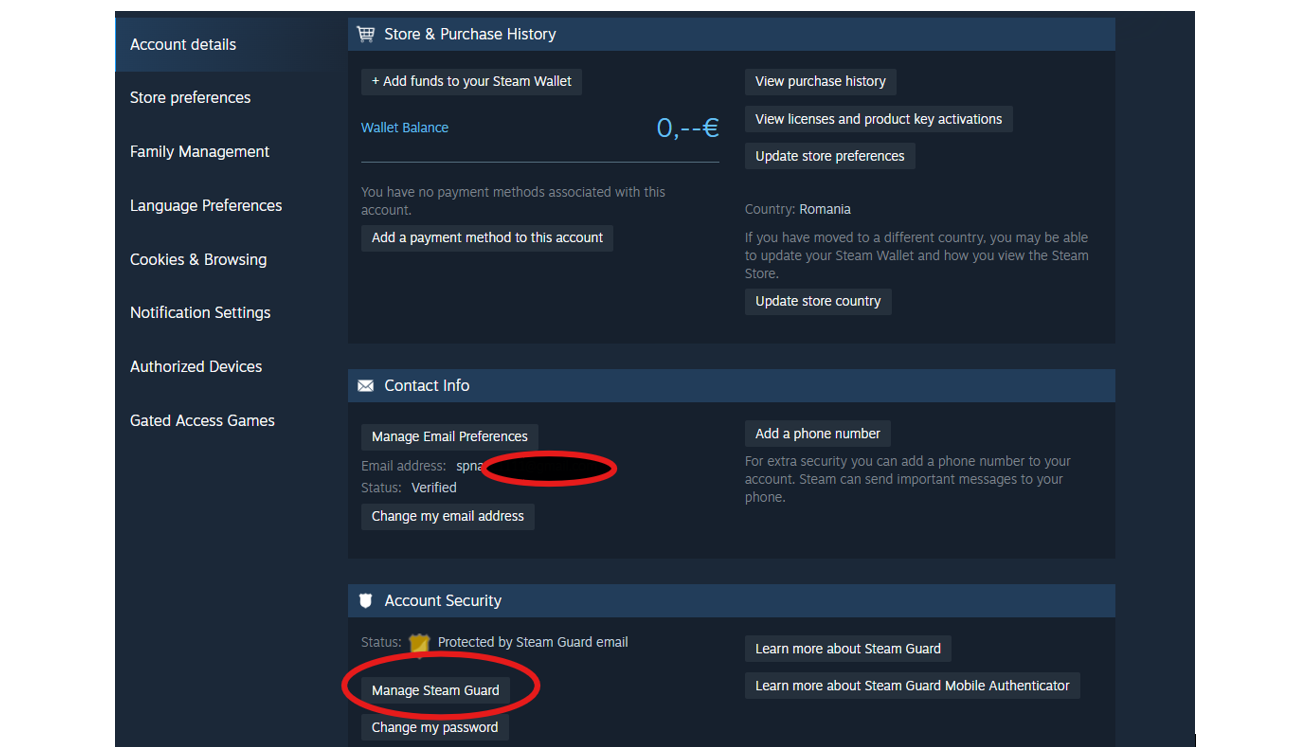Go to Cookies & Browsing settings
Screen dimensions: 1312x747
[x=198, y=260]
